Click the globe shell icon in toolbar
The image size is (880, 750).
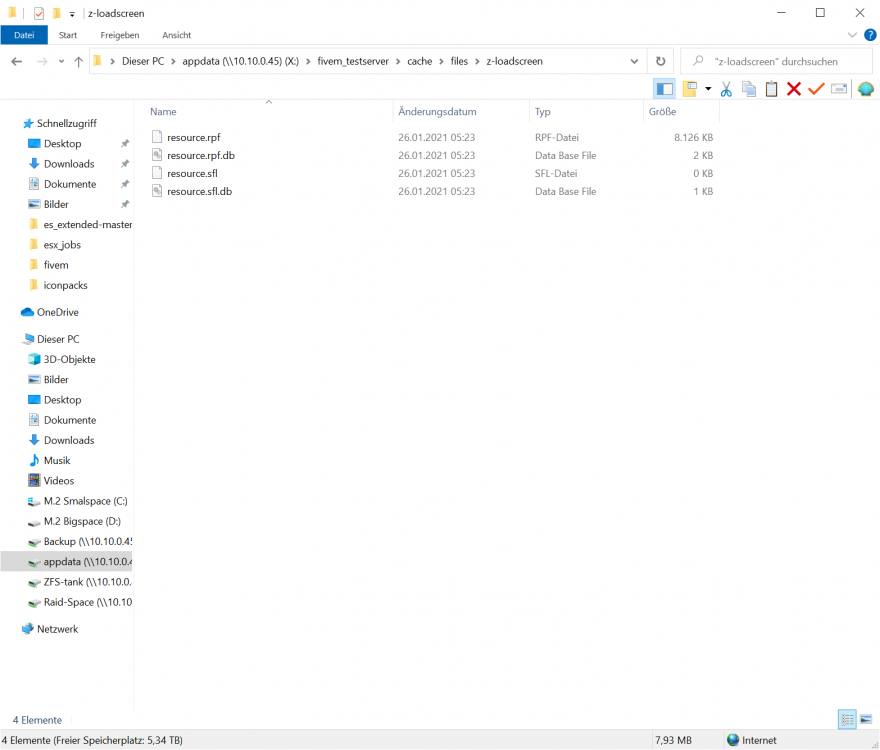click(865, 89)
